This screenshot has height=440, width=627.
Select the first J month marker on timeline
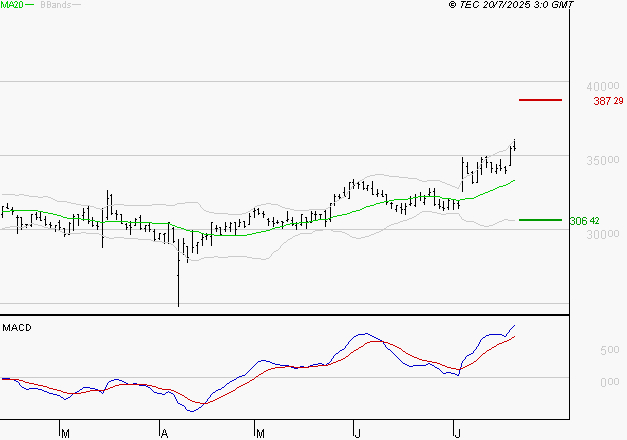pos(357,433)
